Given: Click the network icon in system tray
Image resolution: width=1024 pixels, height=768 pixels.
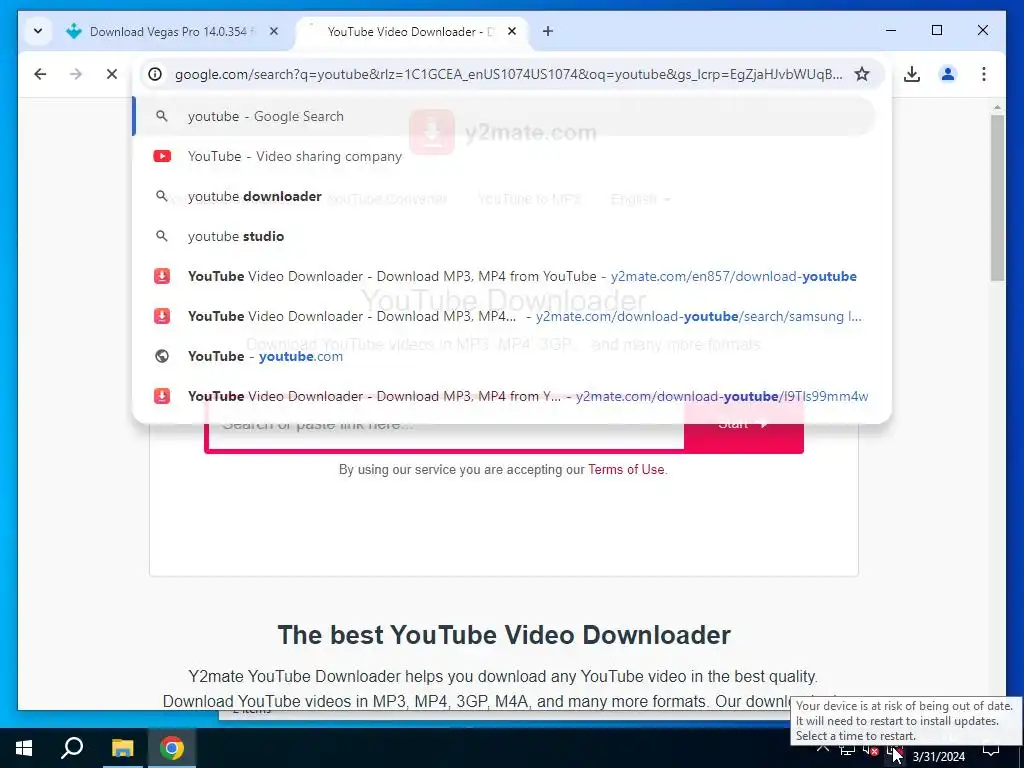Looking at the screenshot, I should [847, 750].
